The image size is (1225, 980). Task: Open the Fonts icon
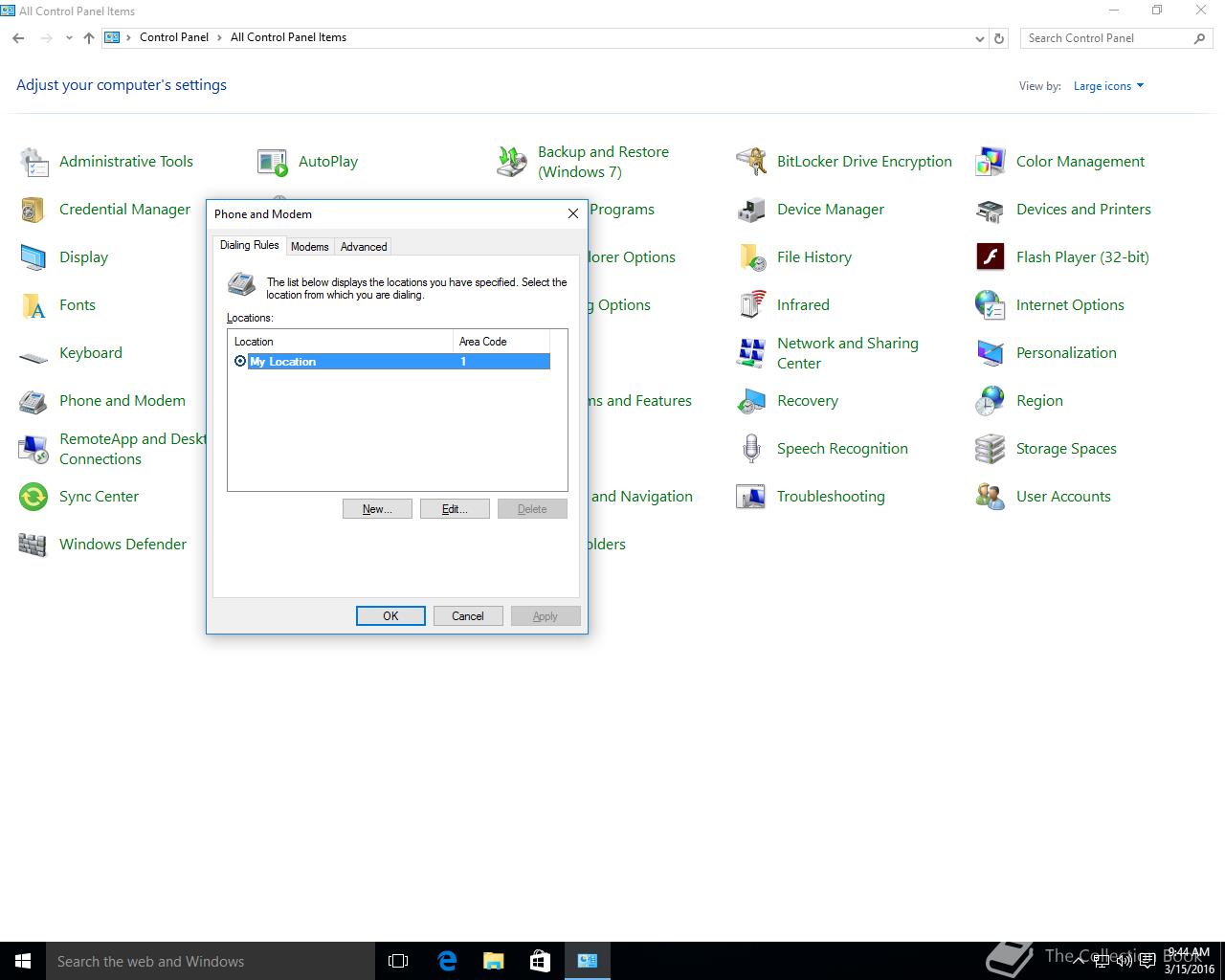coord(33,305)
